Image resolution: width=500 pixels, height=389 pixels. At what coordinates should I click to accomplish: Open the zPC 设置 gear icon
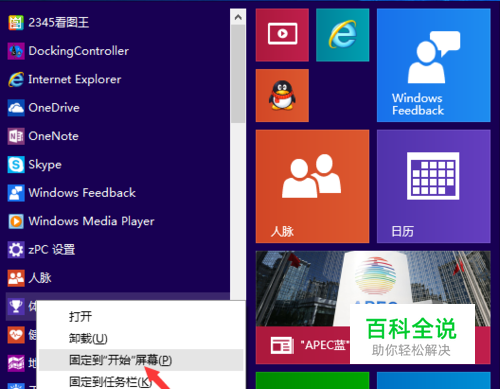16,249
